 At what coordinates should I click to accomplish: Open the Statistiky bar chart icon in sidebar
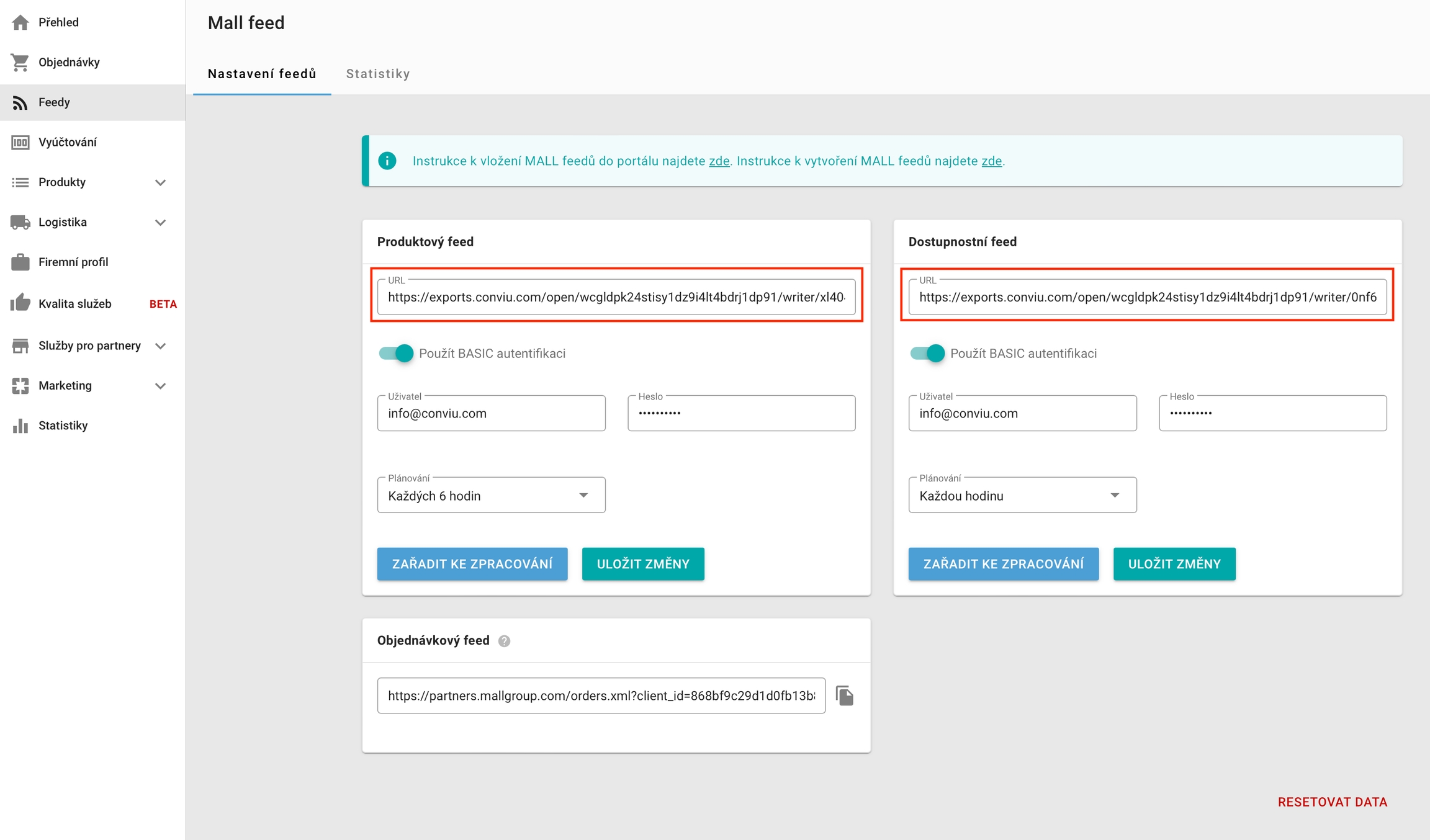point(20,426)
